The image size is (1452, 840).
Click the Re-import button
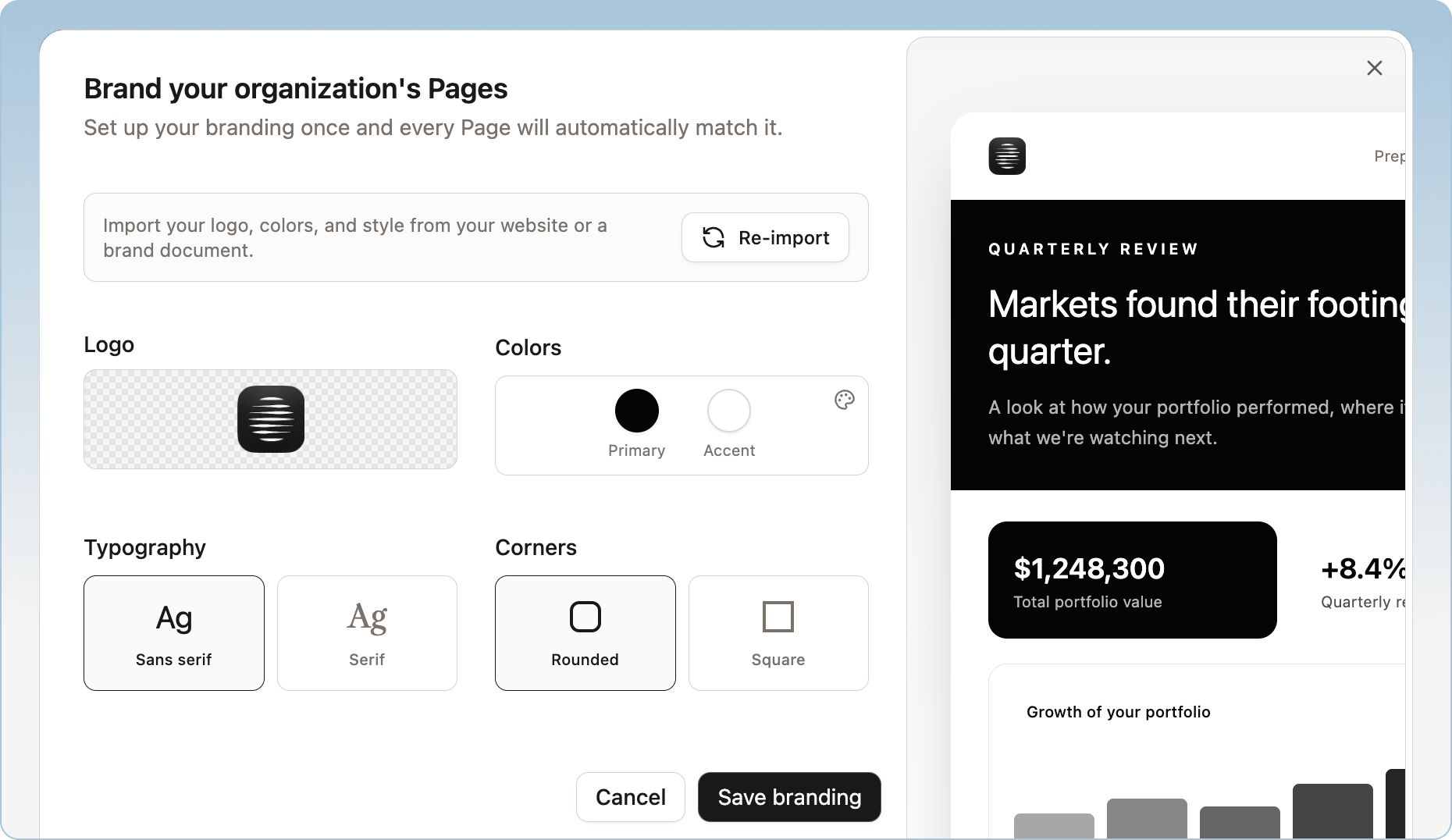pos(765,237)
